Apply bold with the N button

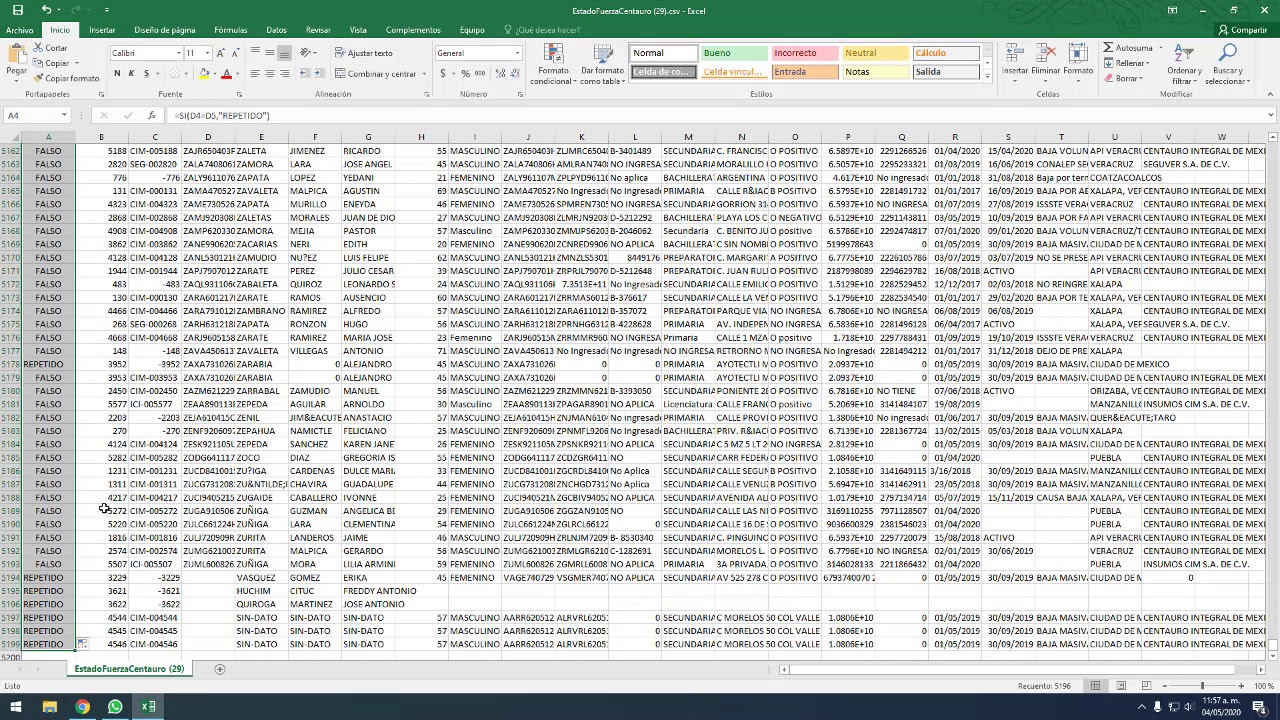pos(117,73)
